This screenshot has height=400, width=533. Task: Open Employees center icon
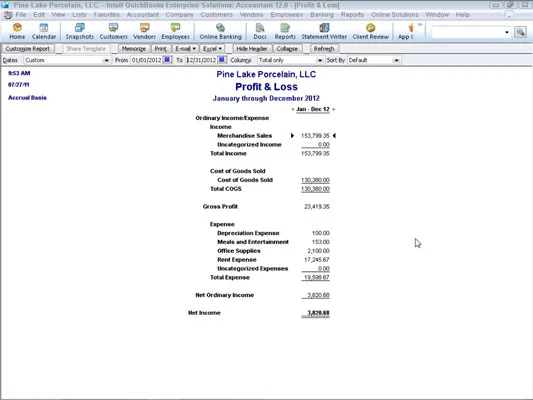(175, 31)
